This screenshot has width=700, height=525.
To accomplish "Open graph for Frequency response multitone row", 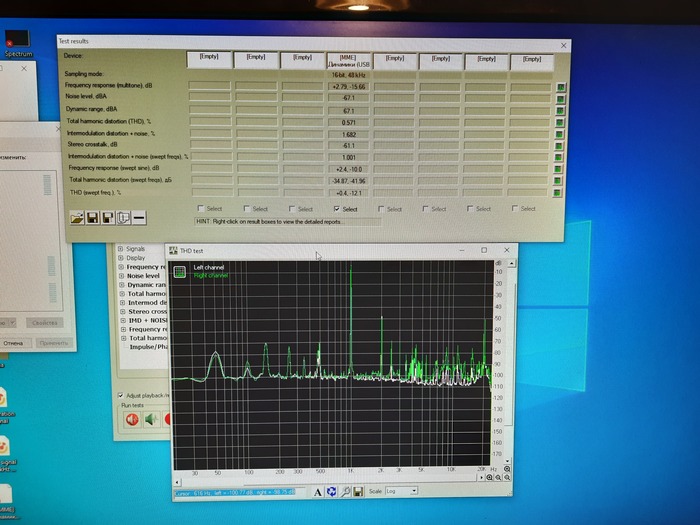I will pos(561,88).
